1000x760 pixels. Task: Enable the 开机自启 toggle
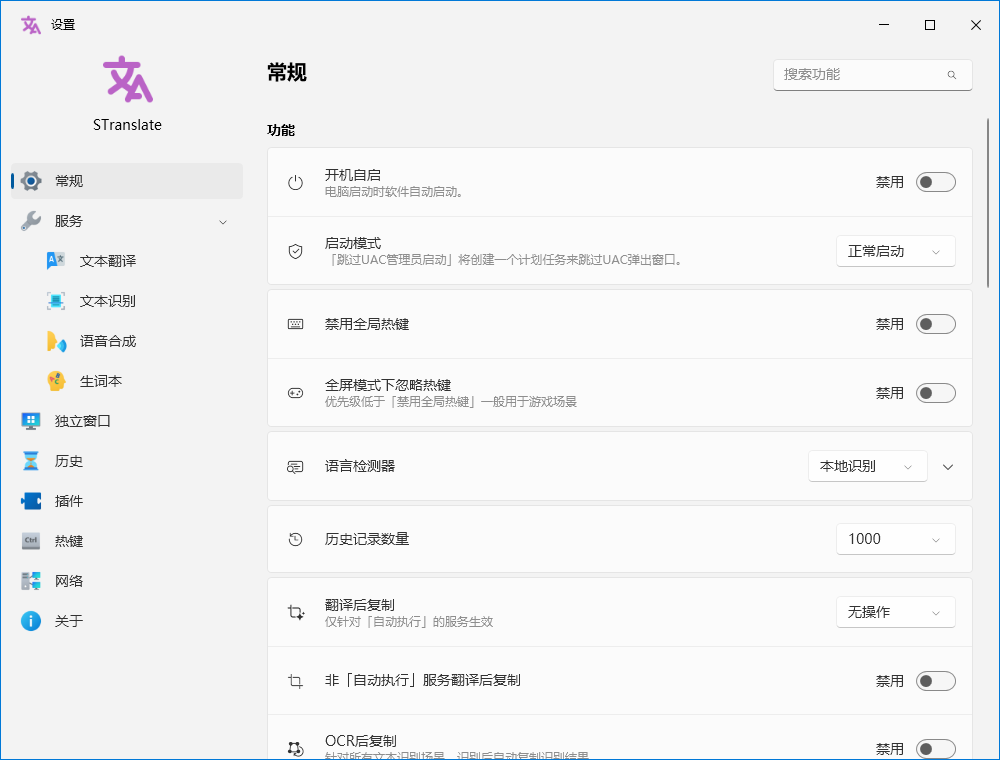point(935,182)
